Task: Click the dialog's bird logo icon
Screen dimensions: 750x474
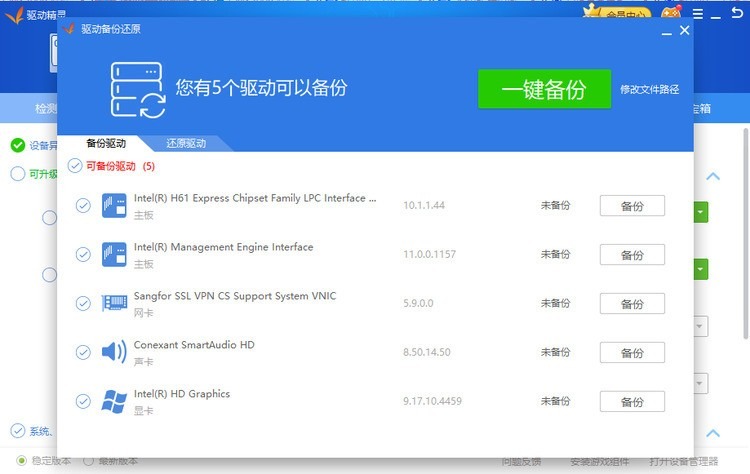Action: click(x=69, y=29)
